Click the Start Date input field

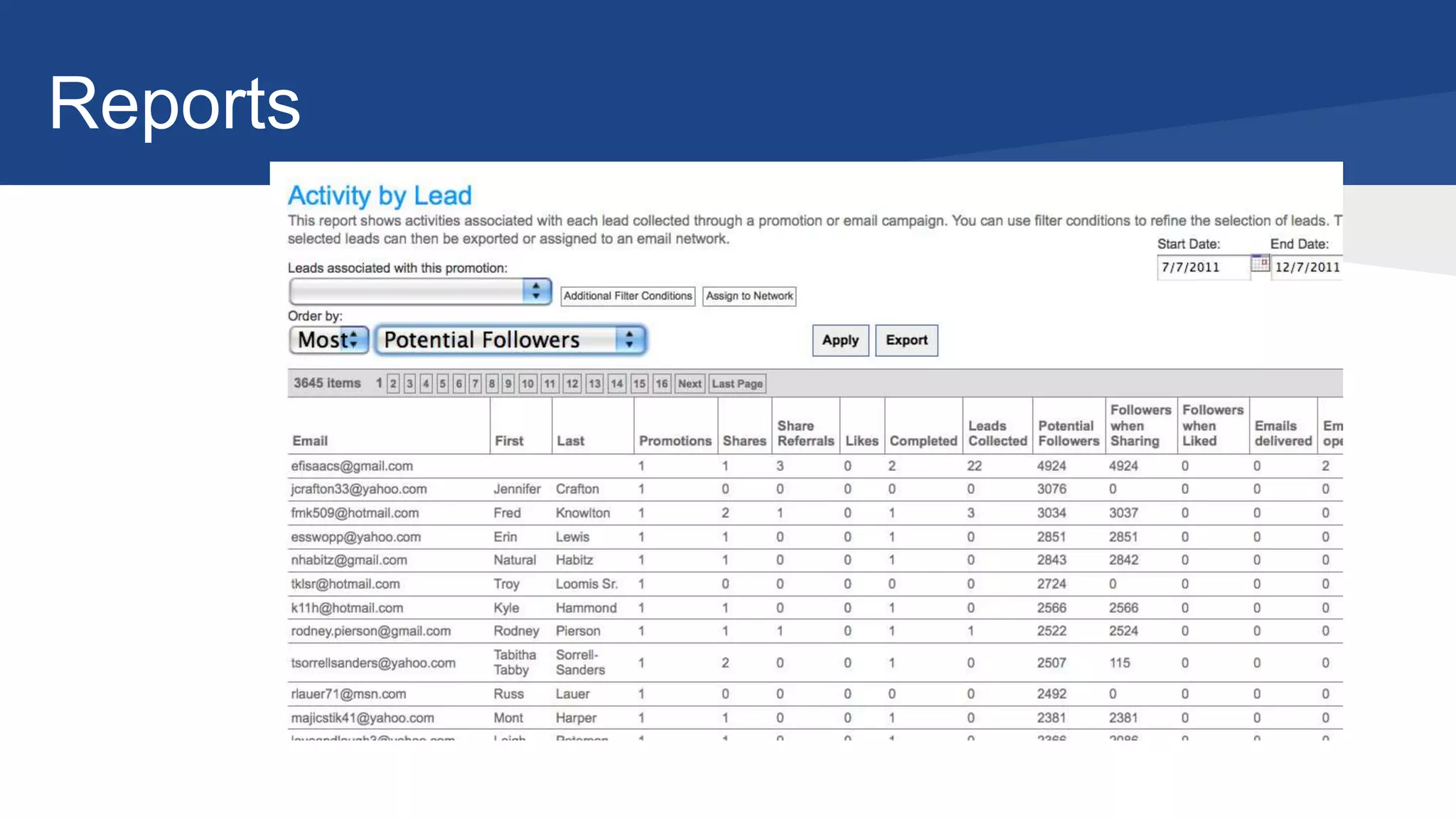[1202, 267]
